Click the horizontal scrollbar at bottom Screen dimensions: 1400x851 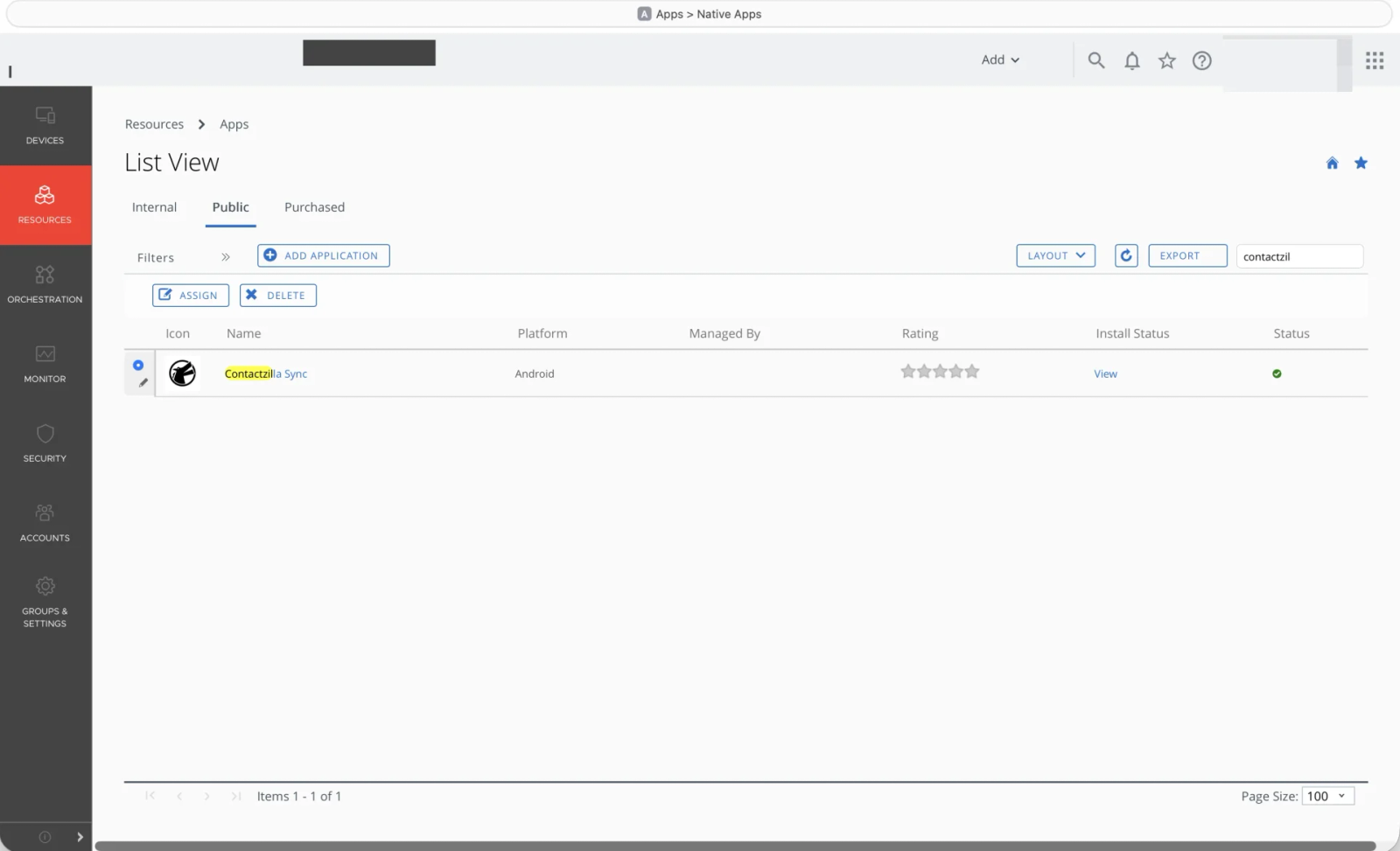pyautogui.click(x=735, y=846)
